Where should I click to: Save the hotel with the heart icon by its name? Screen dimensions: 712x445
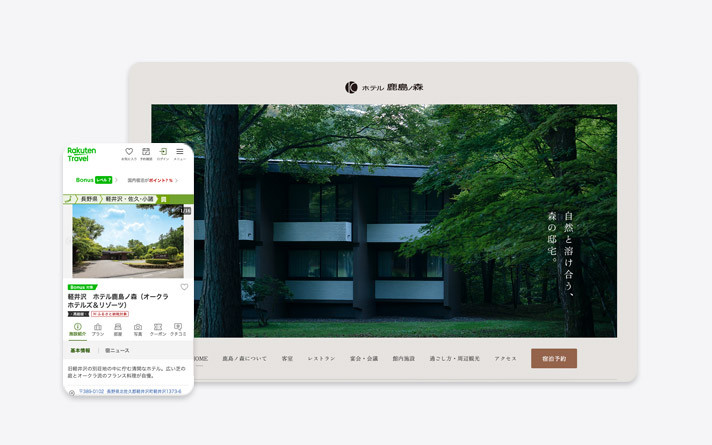184,287
